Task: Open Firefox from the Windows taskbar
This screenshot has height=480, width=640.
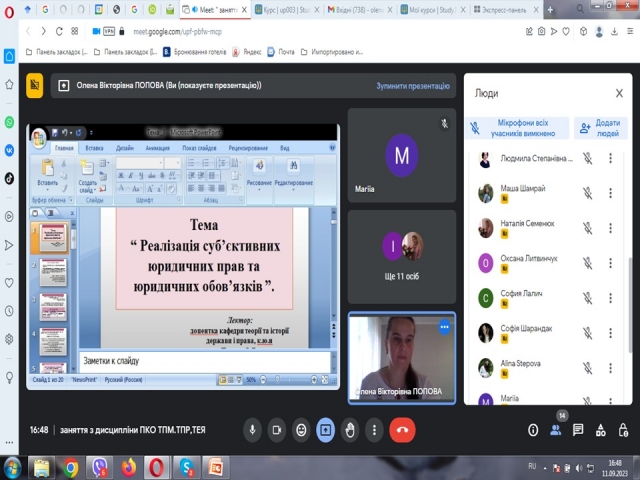Action: coord(128,466)
